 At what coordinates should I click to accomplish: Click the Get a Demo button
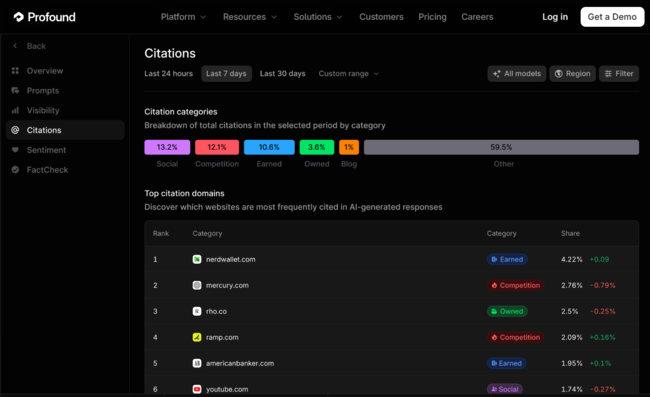pos(612,17)
